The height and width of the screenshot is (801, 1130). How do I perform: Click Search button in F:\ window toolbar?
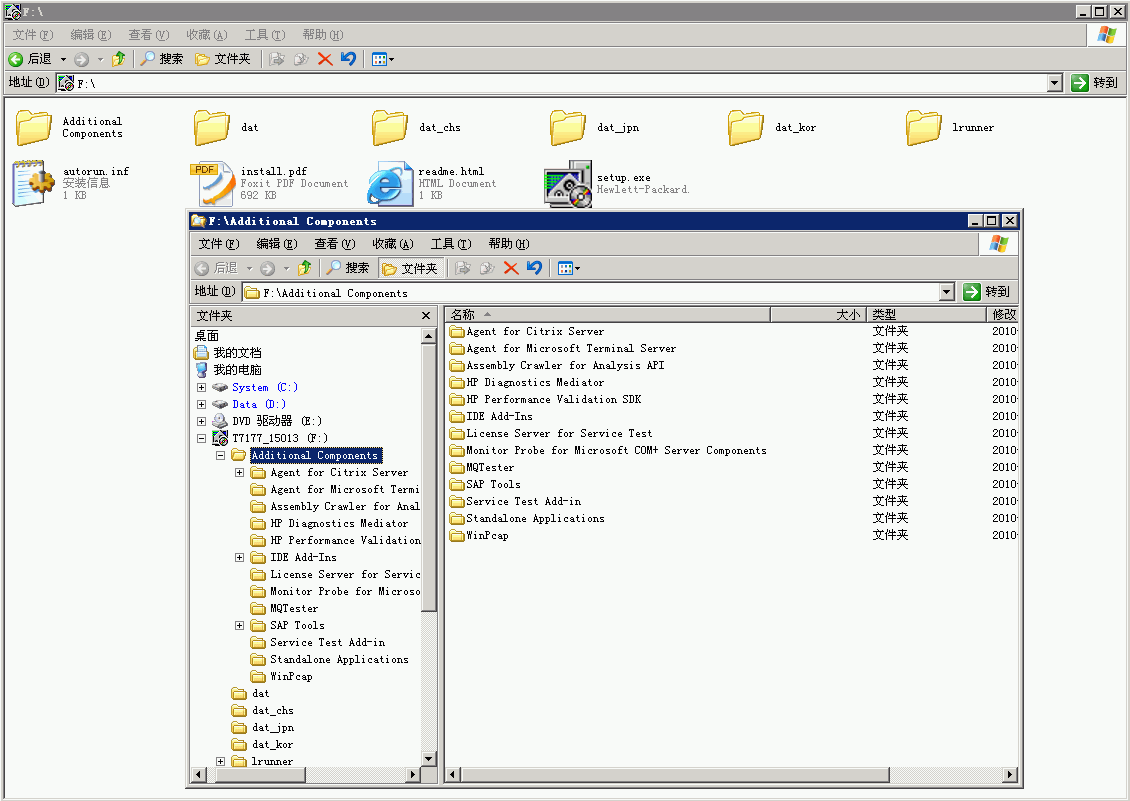click(x=161, y=59)
